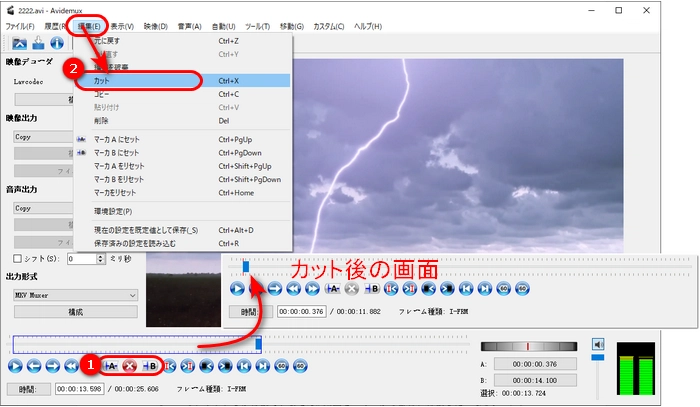Open the MKV Muxer output format dropdown
Image resolution: width=700 pixels, height=407 pixels.
pyautogui.click(x=75, y=295)
